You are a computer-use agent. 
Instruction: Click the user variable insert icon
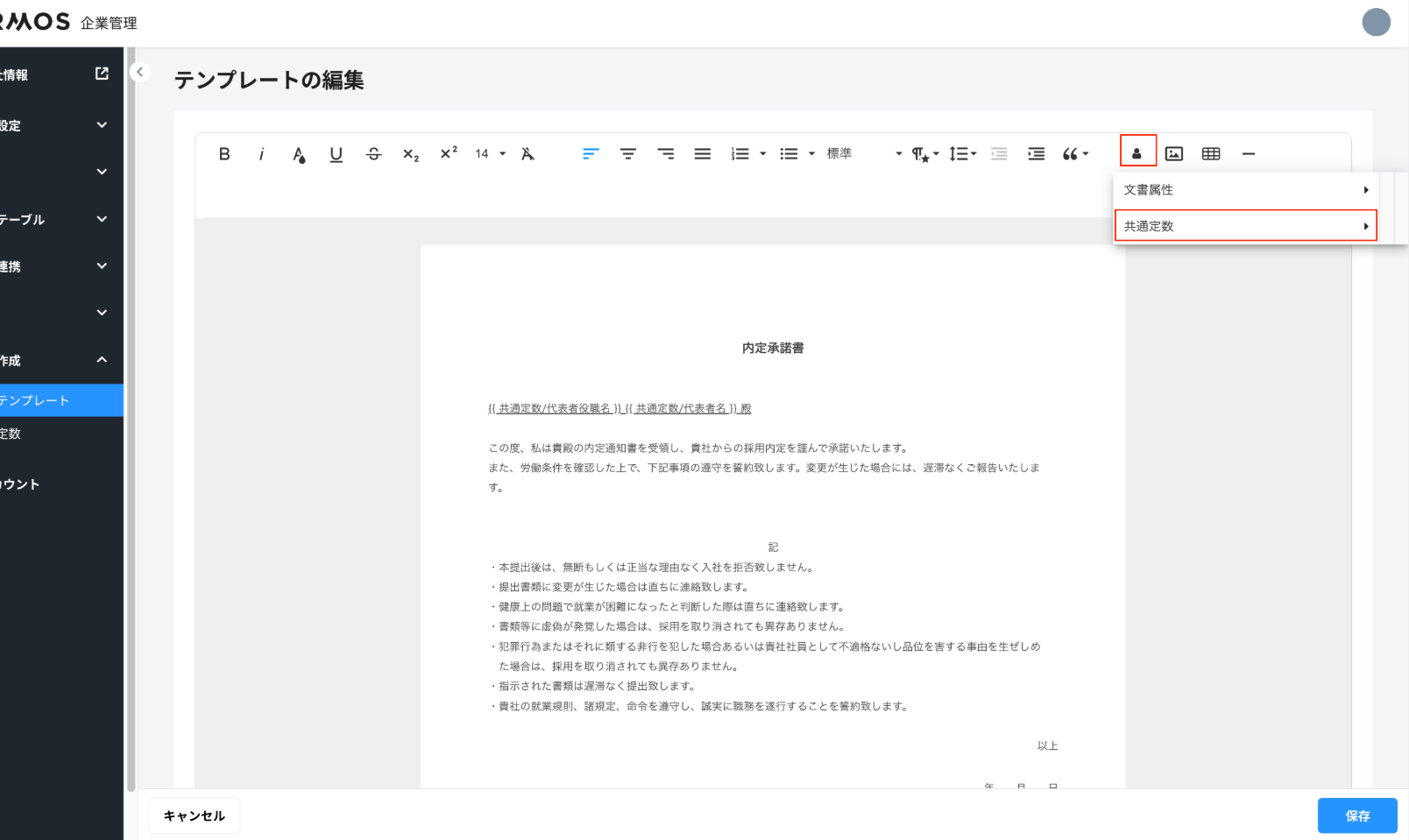[1137, 154]
